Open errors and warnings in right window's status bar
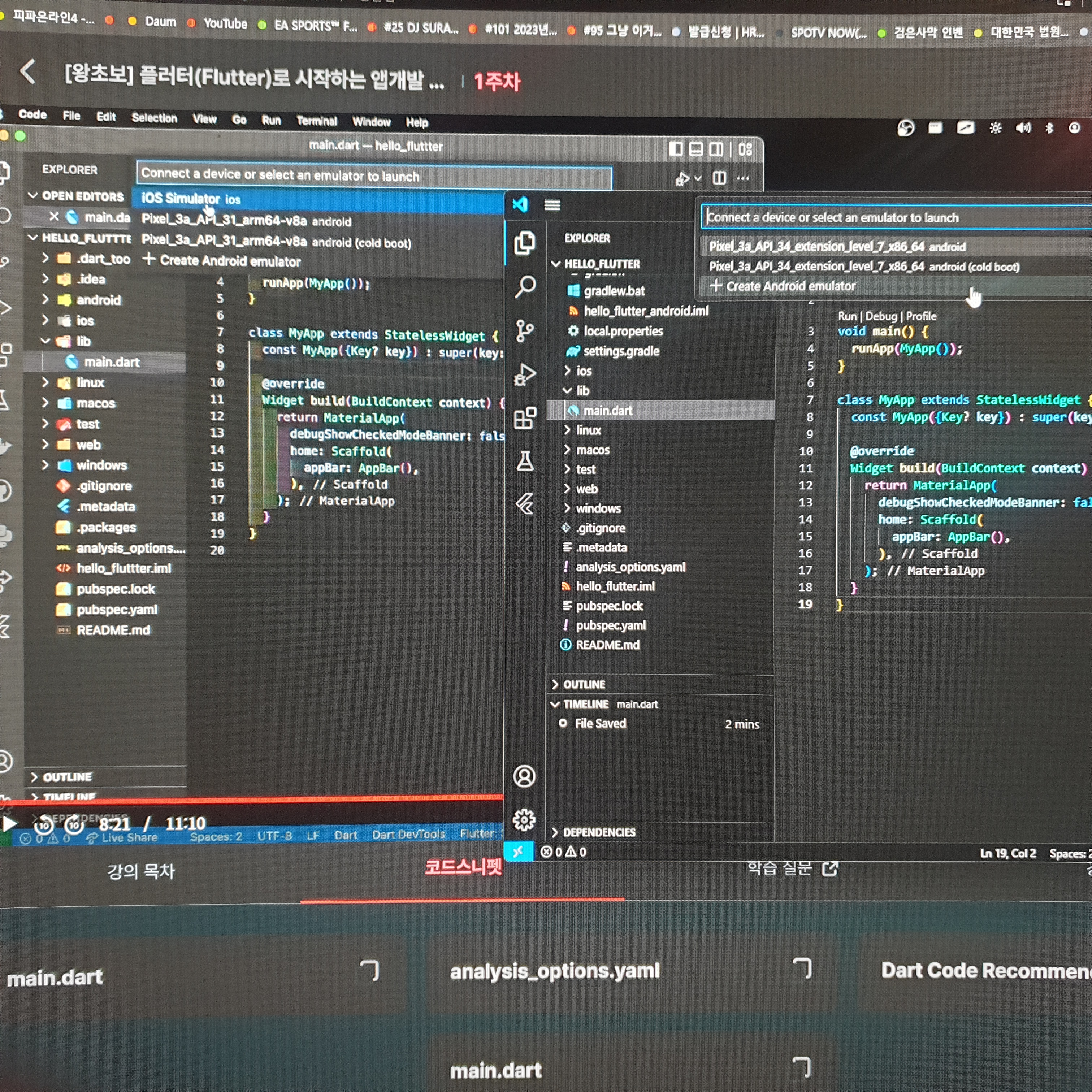Image resolution: width=1092 pixels, height=1092 pixels. (x=564, y=852)
